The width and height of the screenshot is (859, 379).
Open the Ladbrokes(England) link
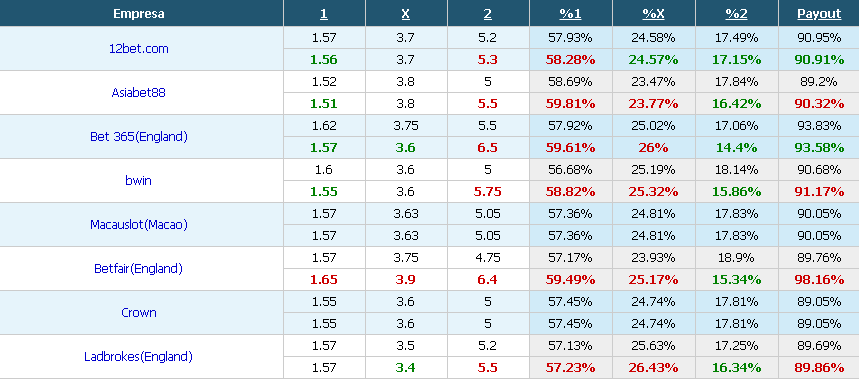point(139,357)
